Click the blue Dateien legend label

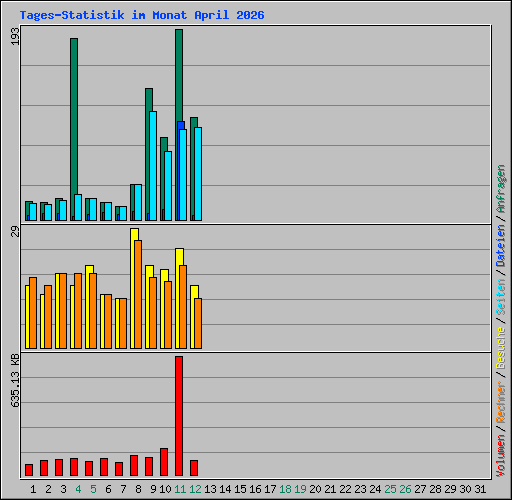click(501, 245)
